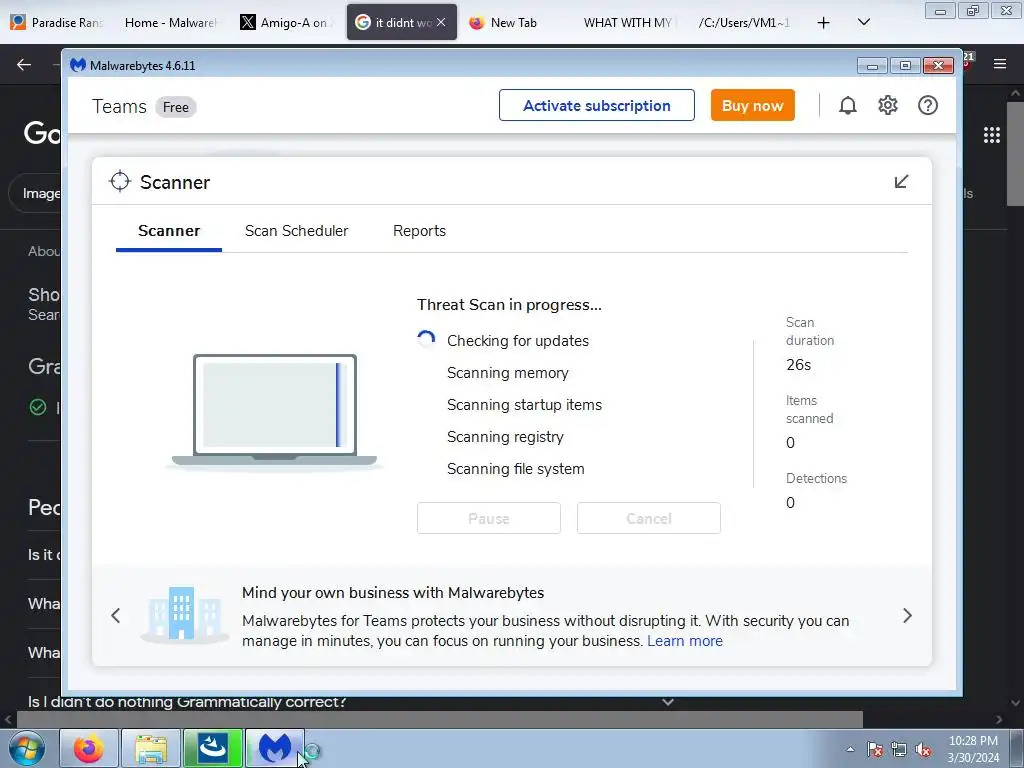The width and height of the screenshot is (1024, 768).
Task: Cancel the threat scan
Action: click(x=648, y=518)
